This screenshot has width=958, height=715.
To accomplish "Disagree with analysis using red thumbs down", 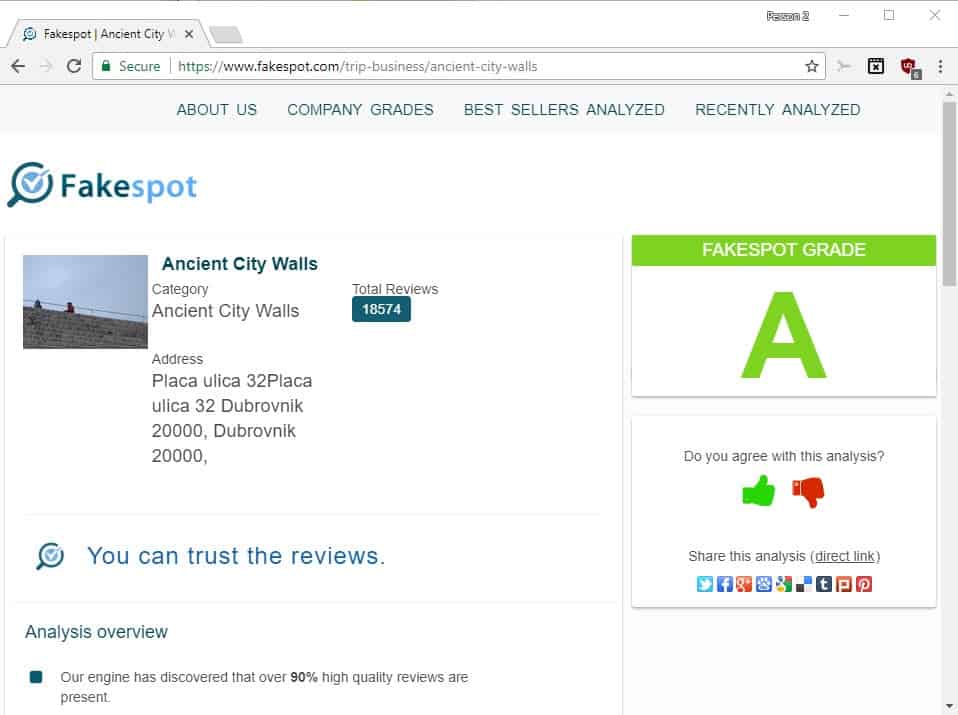I will tap(808, 492).
